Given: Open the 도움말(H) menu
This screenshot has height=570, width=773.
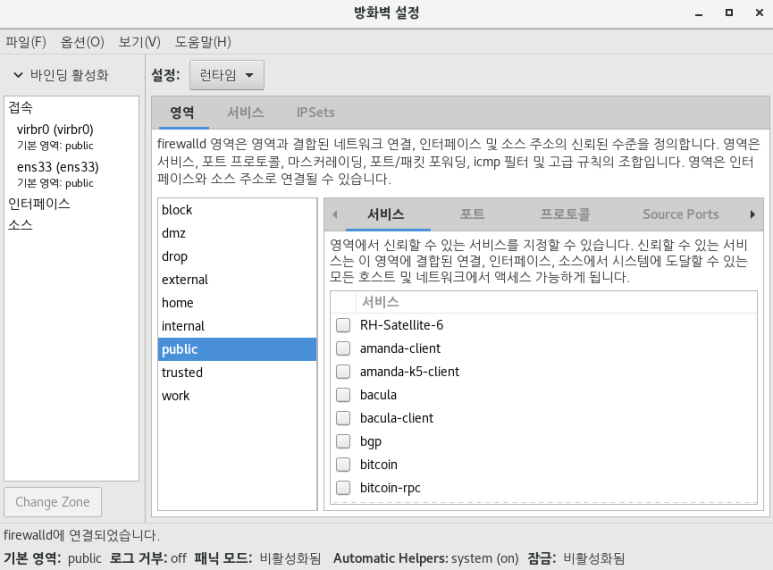Looking at the screenshot, I should point(203,42).
